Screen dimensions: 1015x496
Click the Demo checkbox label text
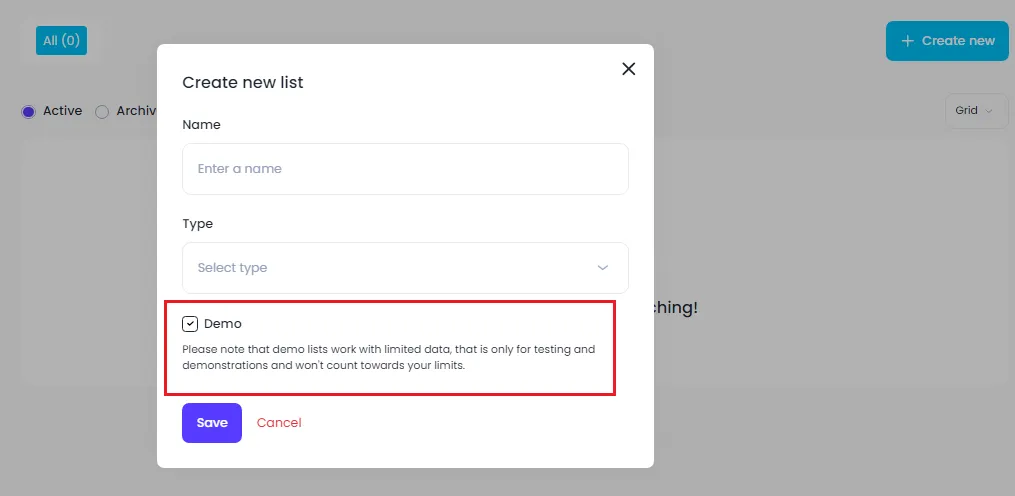click(223, 324)
